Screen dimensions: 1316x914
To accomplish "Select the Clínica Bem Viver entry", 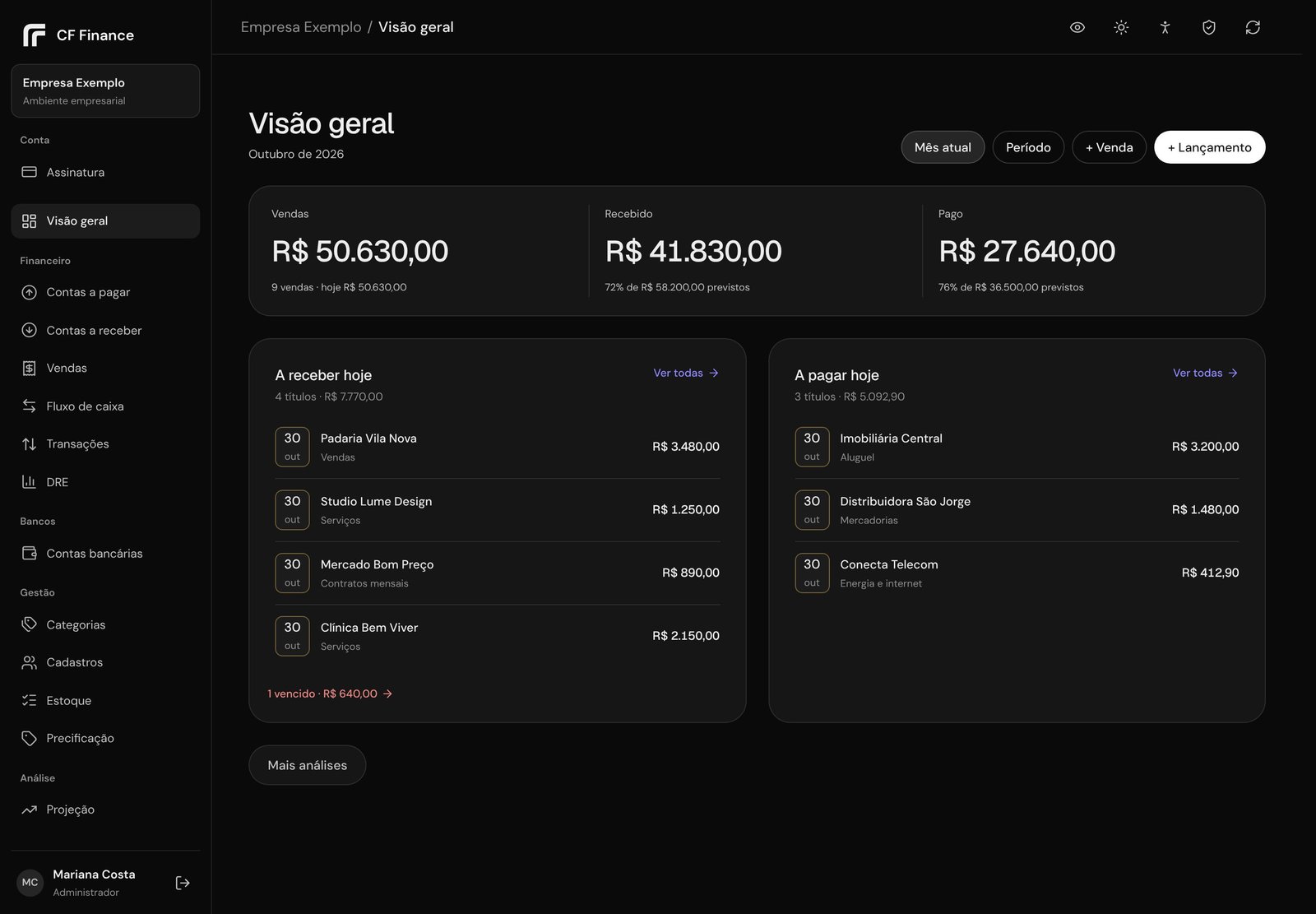I will tap(498, 636).
